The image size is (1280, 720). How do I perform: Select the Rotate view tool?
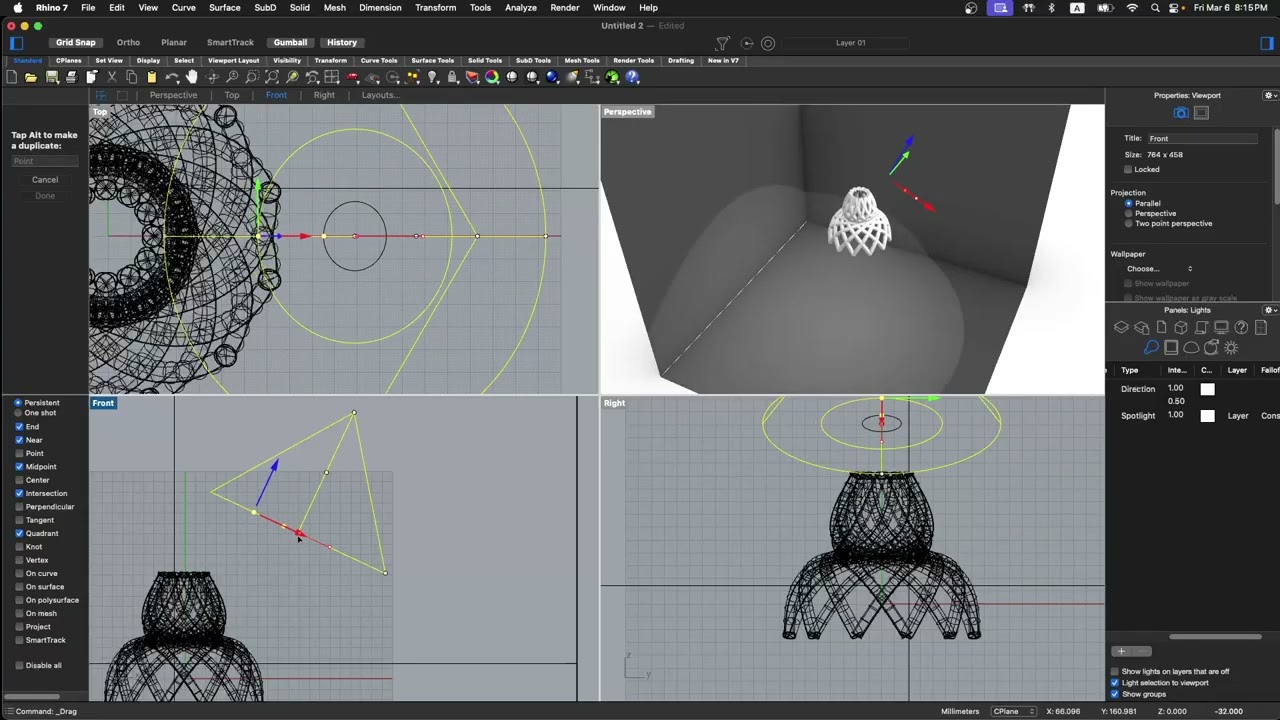click(x=212, y=77)
